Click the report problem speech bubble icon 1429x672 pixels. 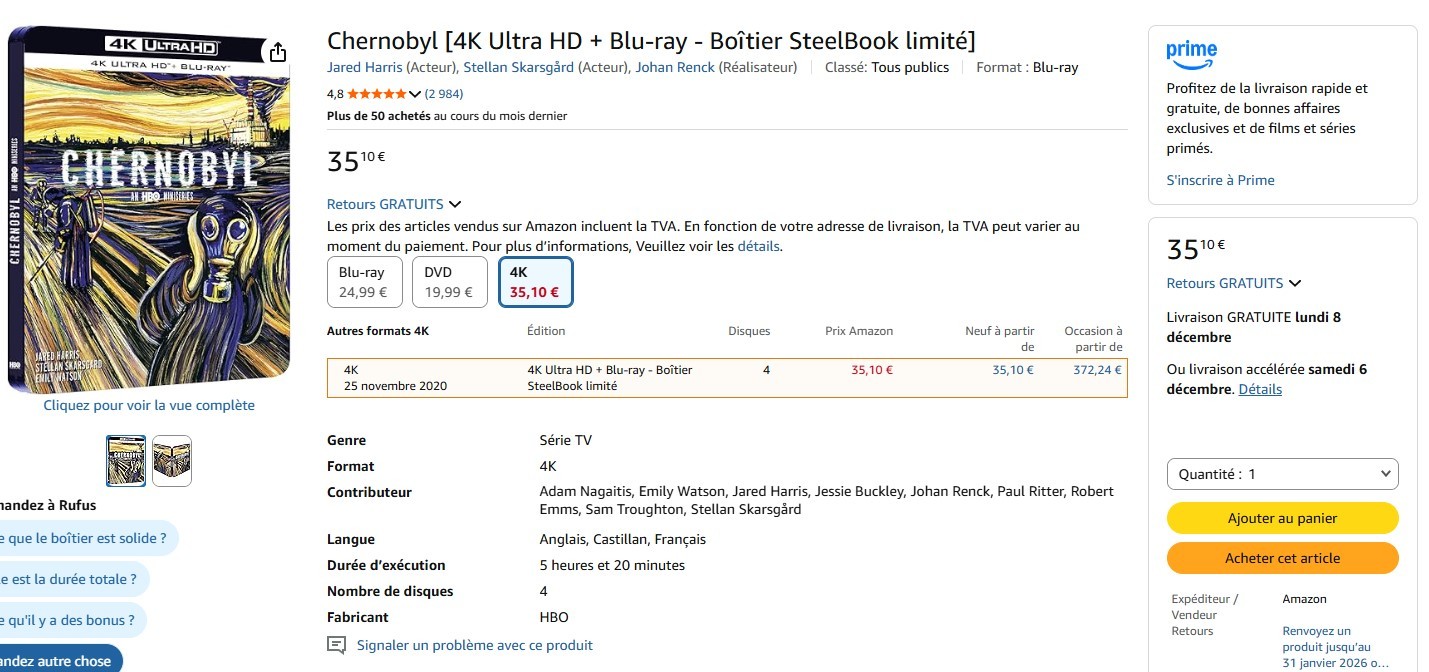[x=337, y=645]
